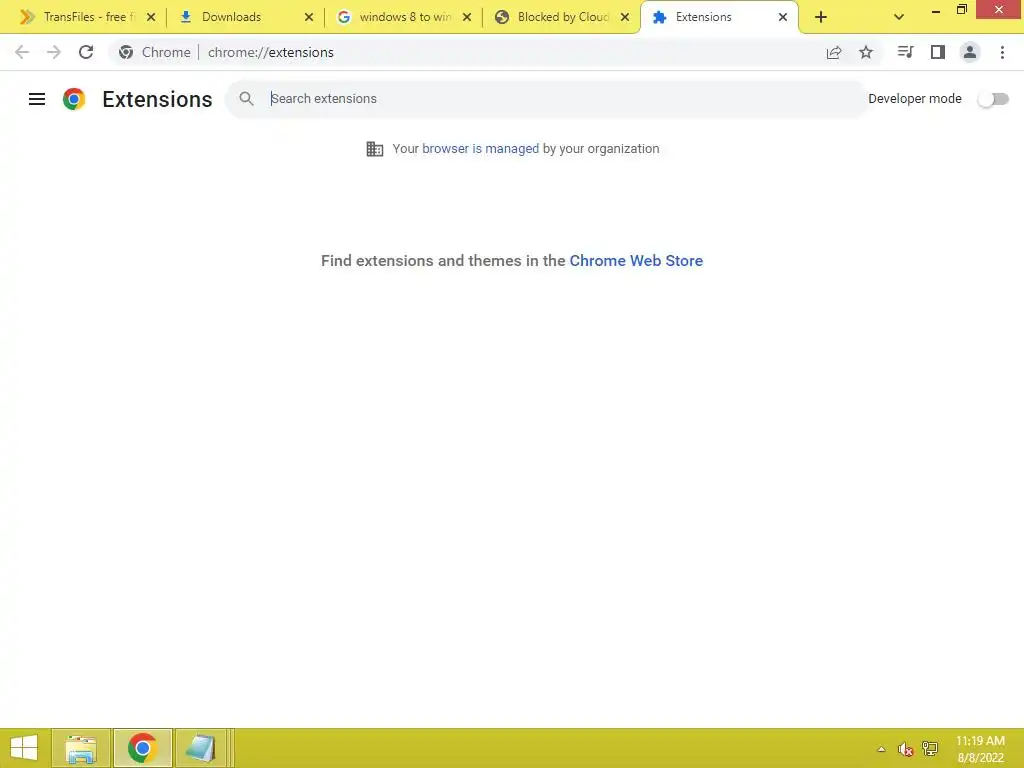This screenshot has width=1024, height=768.
Task: Show the side panel
Action: coord(938,52)
